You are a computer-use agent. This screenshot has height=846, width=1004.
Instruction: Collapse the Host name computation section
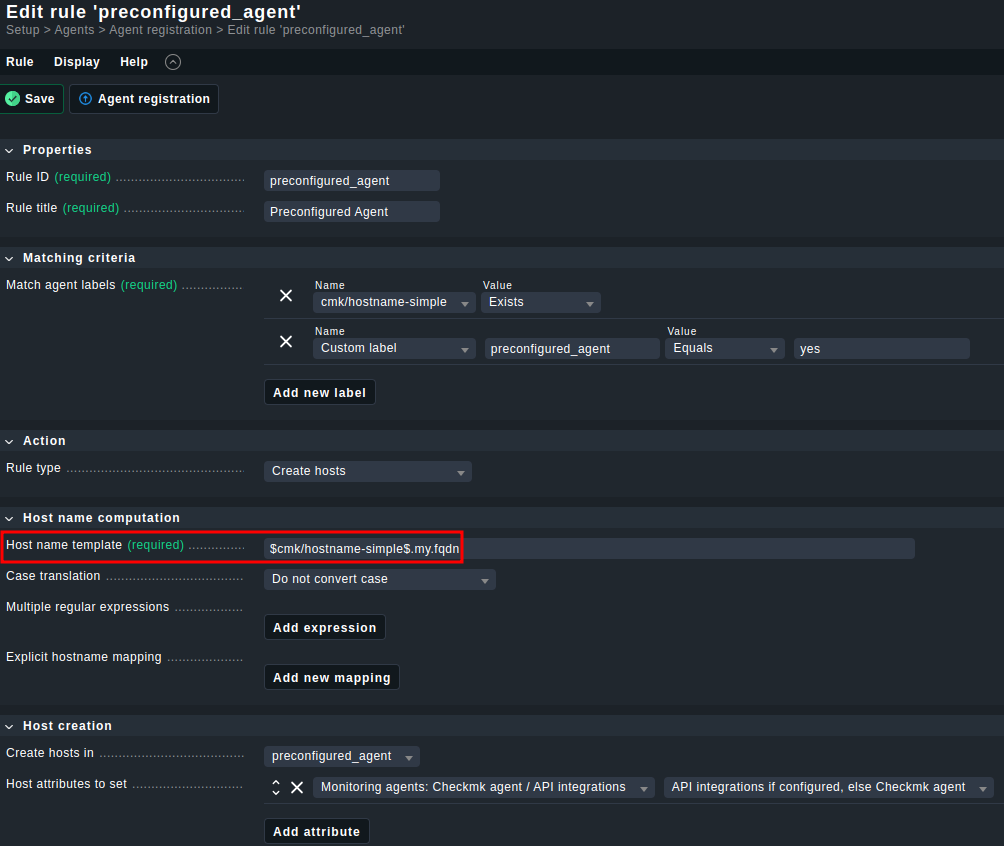coord(10,518)
